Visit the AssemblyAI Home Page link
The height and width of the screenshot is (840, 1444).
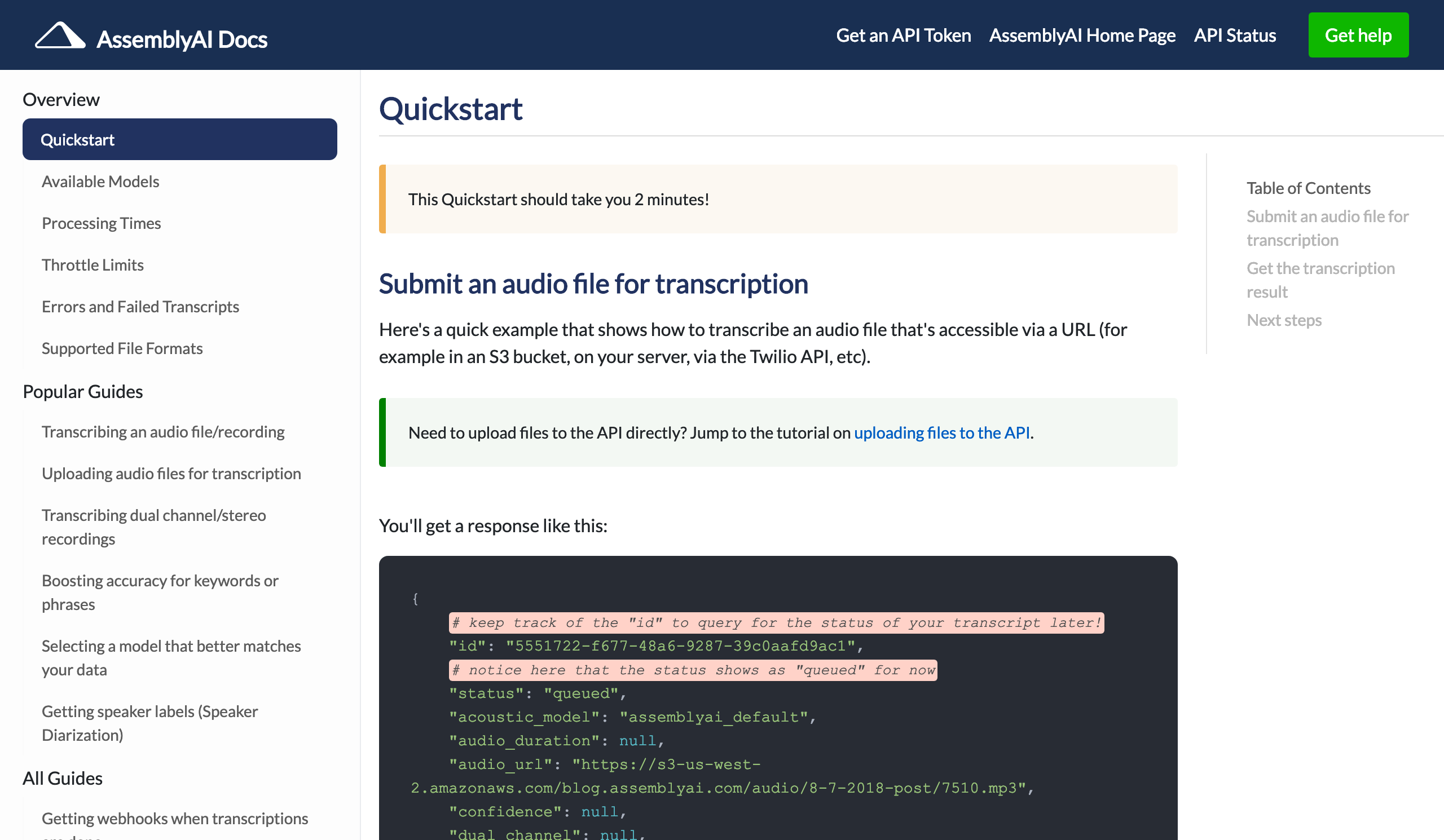[1082, 36]
